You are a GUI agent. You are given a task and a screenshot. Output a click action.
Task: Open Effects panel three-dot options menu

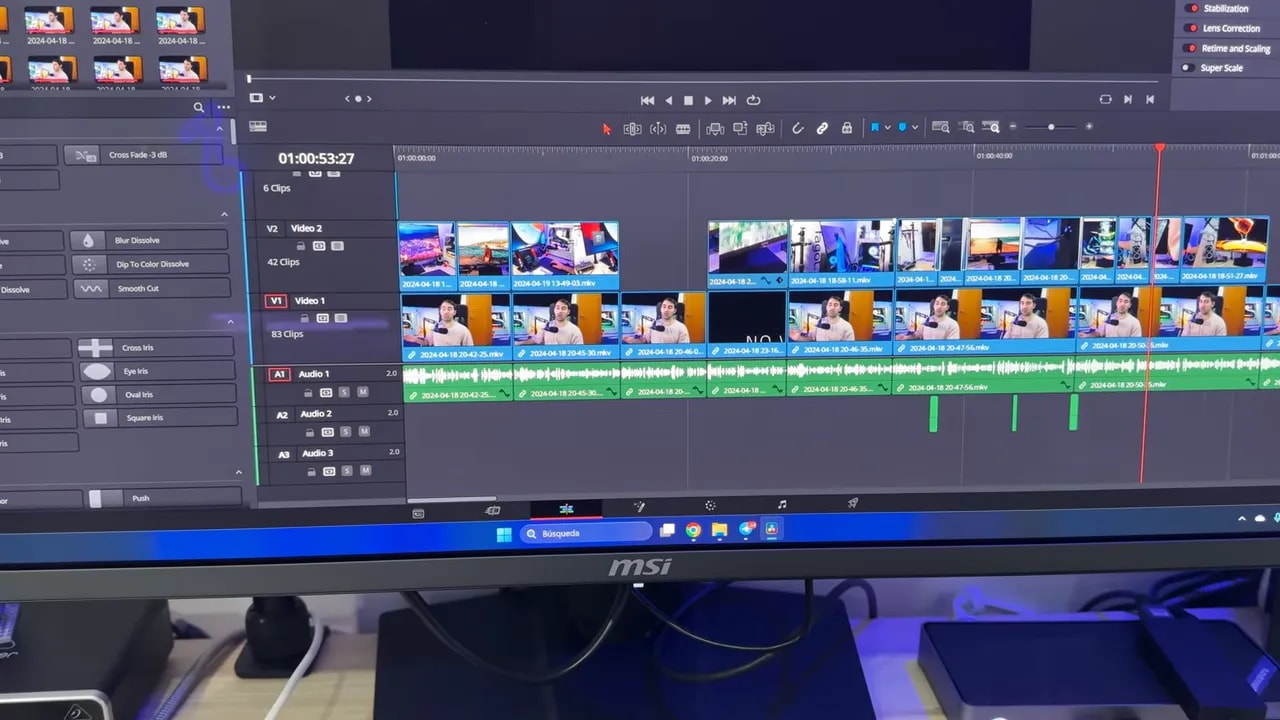point(223,107)
